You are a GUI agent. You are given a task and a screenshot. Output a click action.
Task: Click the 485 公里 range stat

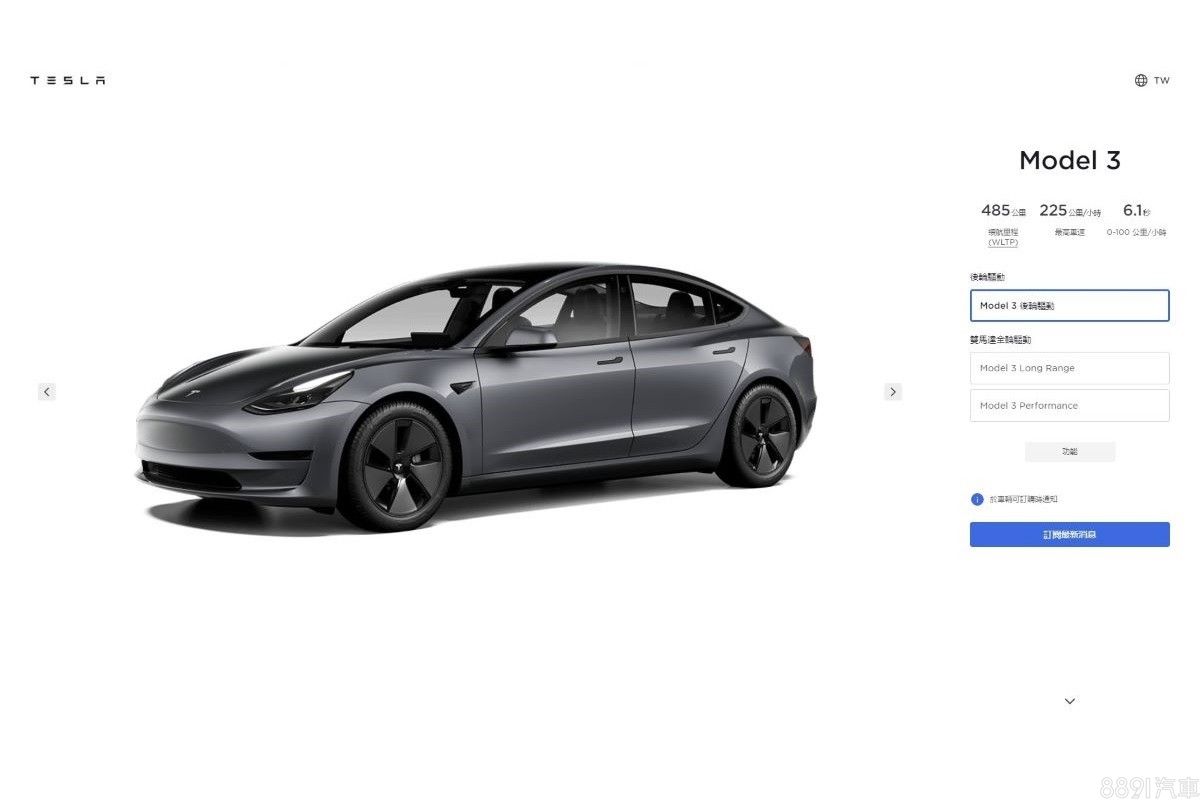(x=1003, y=210)
